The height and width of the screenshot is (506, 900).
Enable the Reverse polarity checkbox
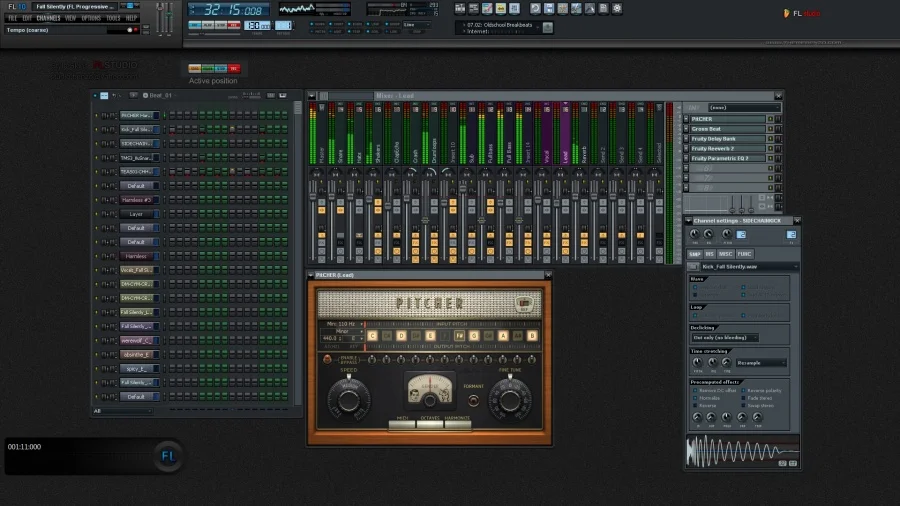pos(744,390)
